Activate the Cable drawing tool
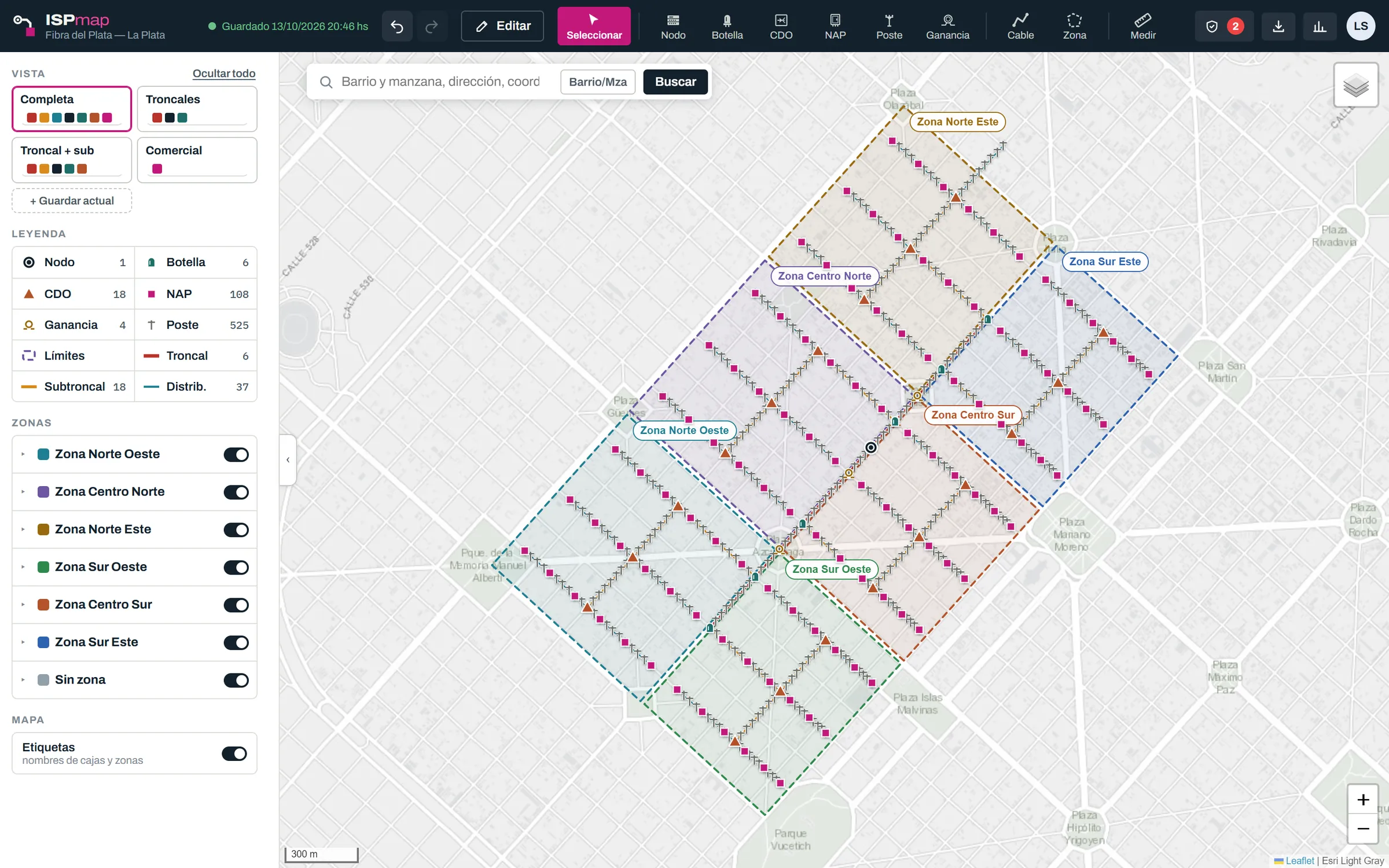The image size is (1389, 868). 1020,26
